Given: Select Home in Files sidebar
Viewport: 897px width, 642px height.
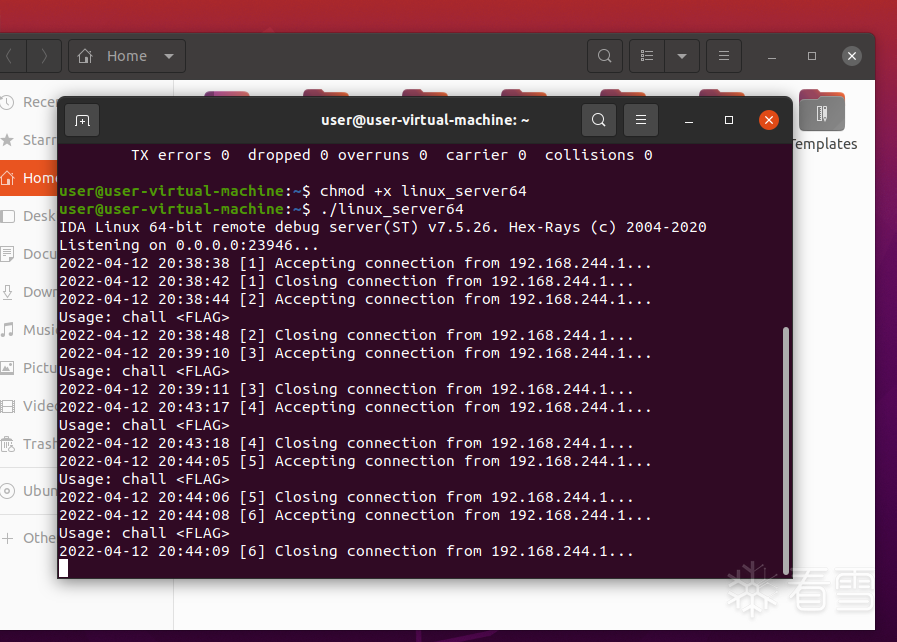Looking at the screenshot, I should pos(29,178).
